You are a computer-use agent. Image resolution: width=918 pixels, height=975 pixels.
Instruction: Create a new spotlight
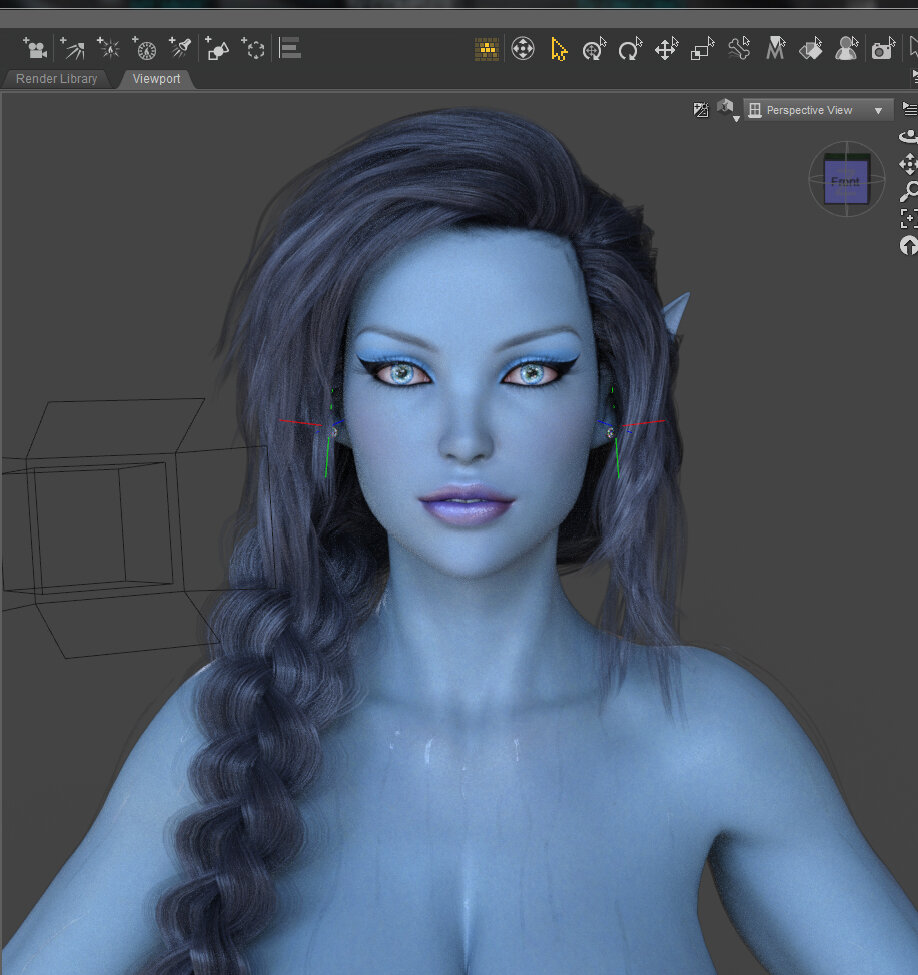180,48
